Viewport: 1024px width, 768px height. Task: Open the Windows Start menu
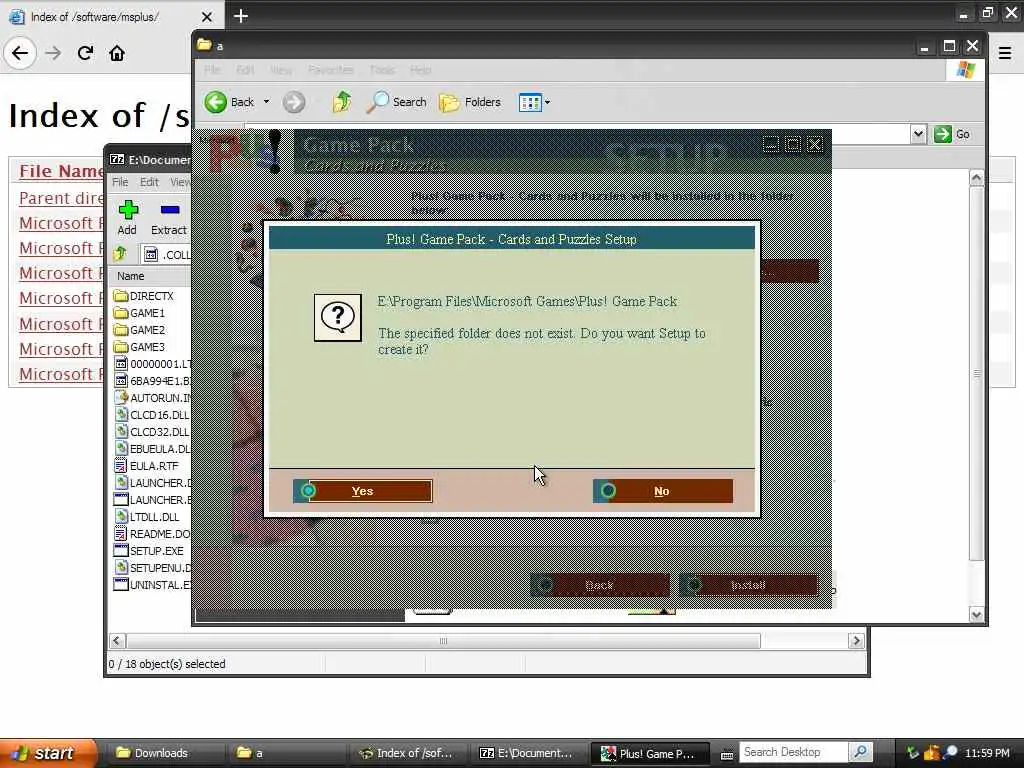(x=47, y=753)
